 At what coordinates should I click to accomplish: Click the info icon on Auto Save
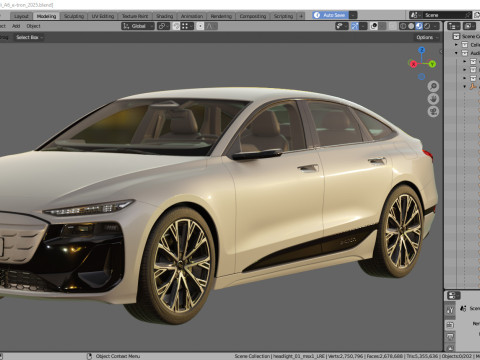pos(317,15)
